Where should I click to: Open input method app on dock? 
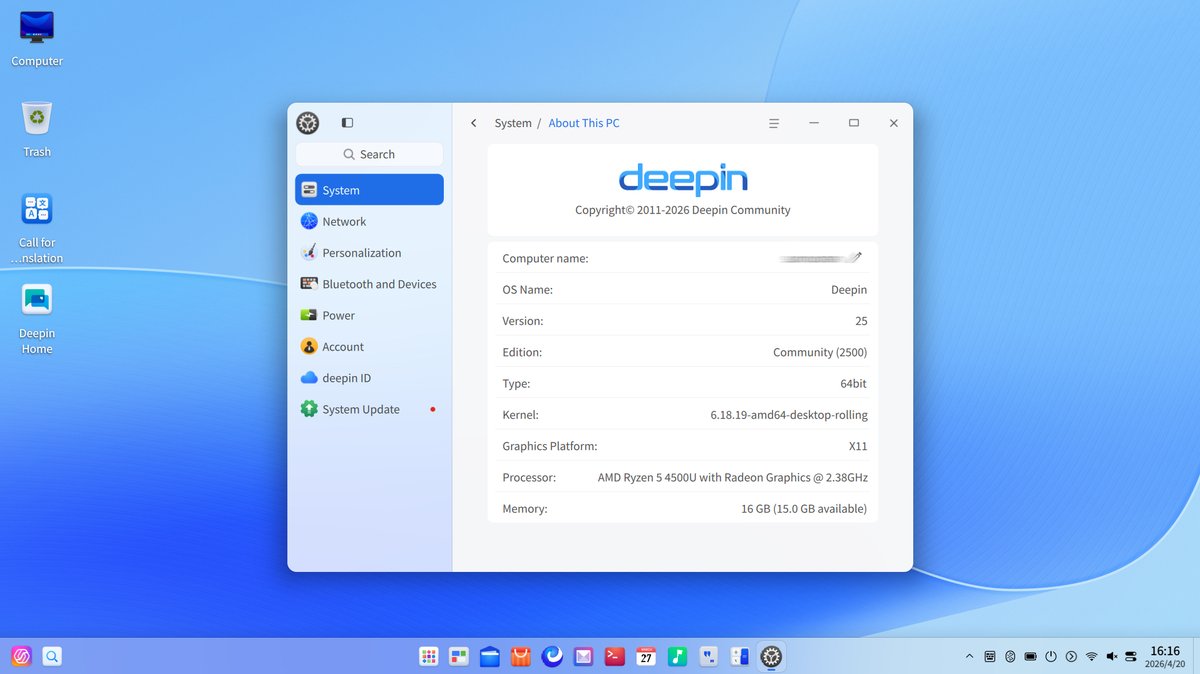click(x=708, y=656)
